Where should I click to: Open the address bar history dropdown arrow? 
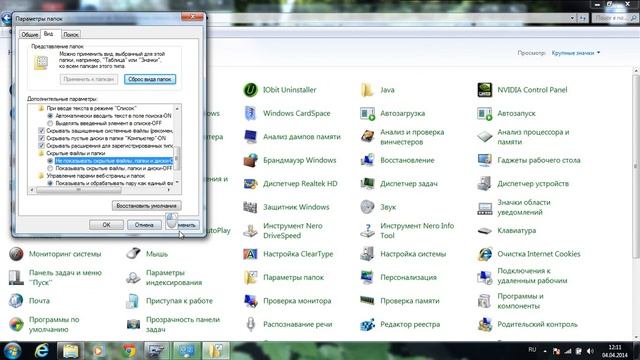point(572,18)
